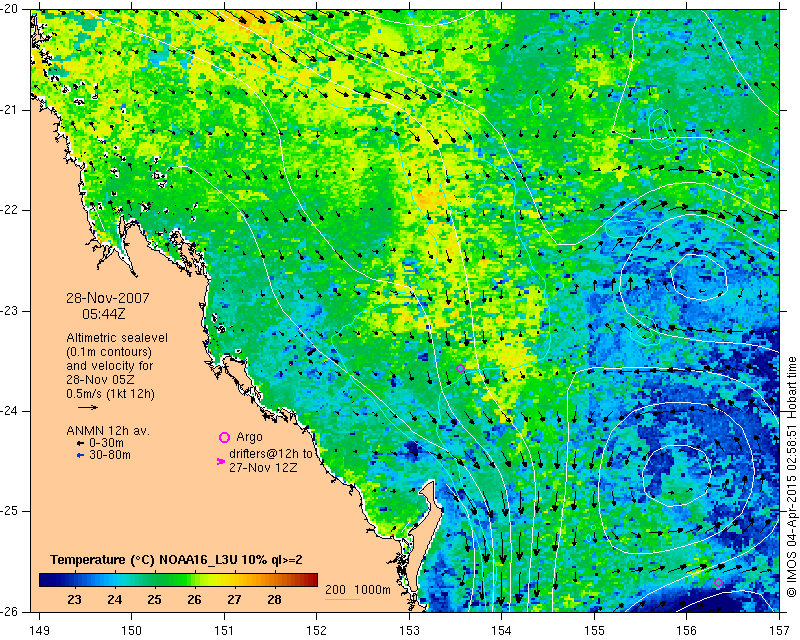Click the longitude axis label 152
The width and height of the screenshot is (800, 640).
tap(317, 631)
